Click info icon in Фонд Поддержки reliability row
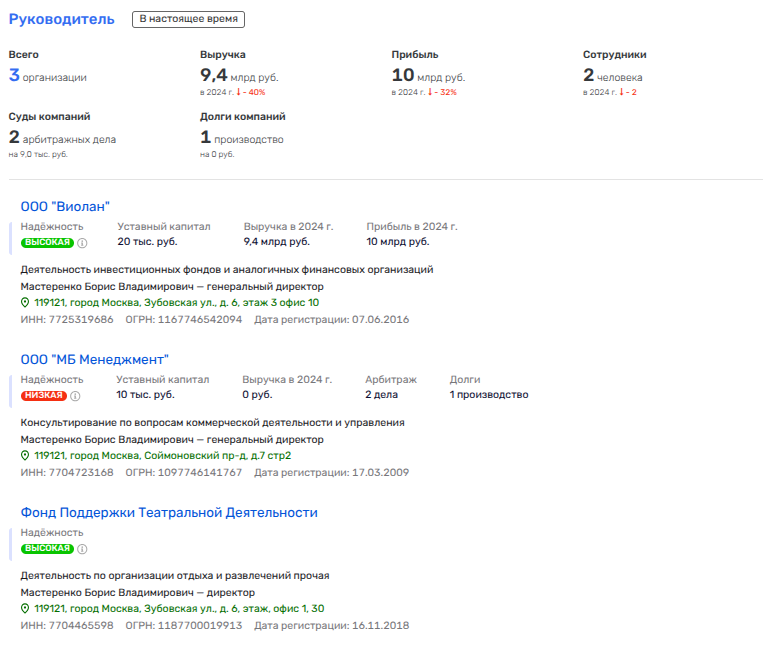Viewport: 770px width, 656px height. pyautogui.click(x=83, y=548)
